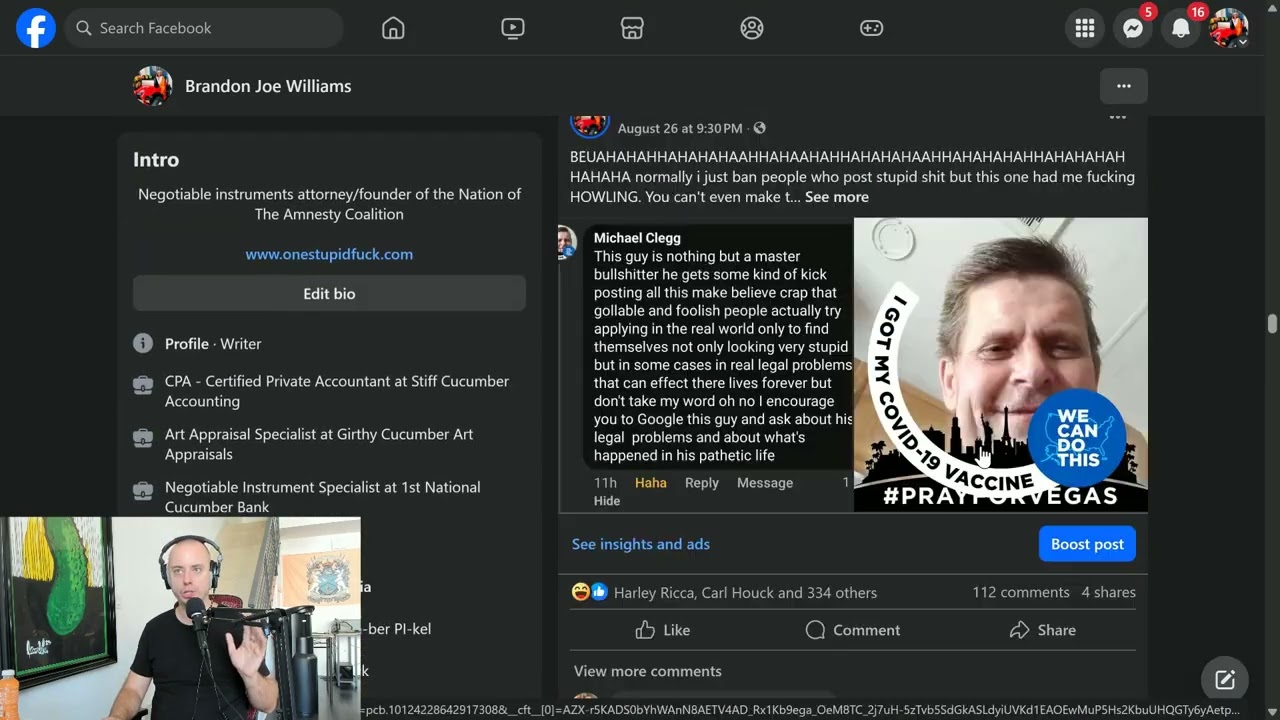Click Message under the comment
Image resolution: width=1280 pixels, height=720 pixels.
[765, 483]
